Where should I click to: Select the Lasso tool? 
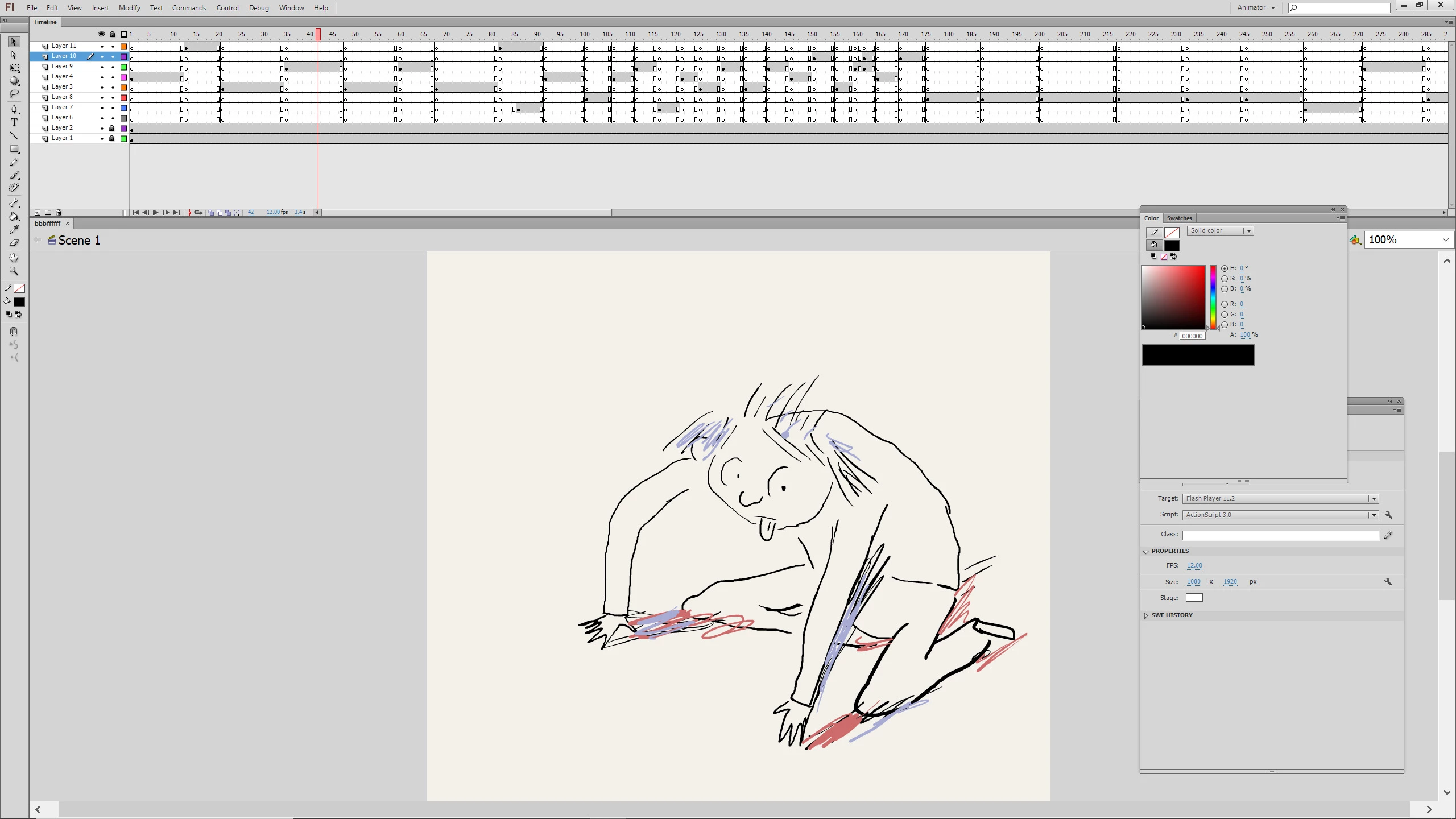(x=14, y=94)
